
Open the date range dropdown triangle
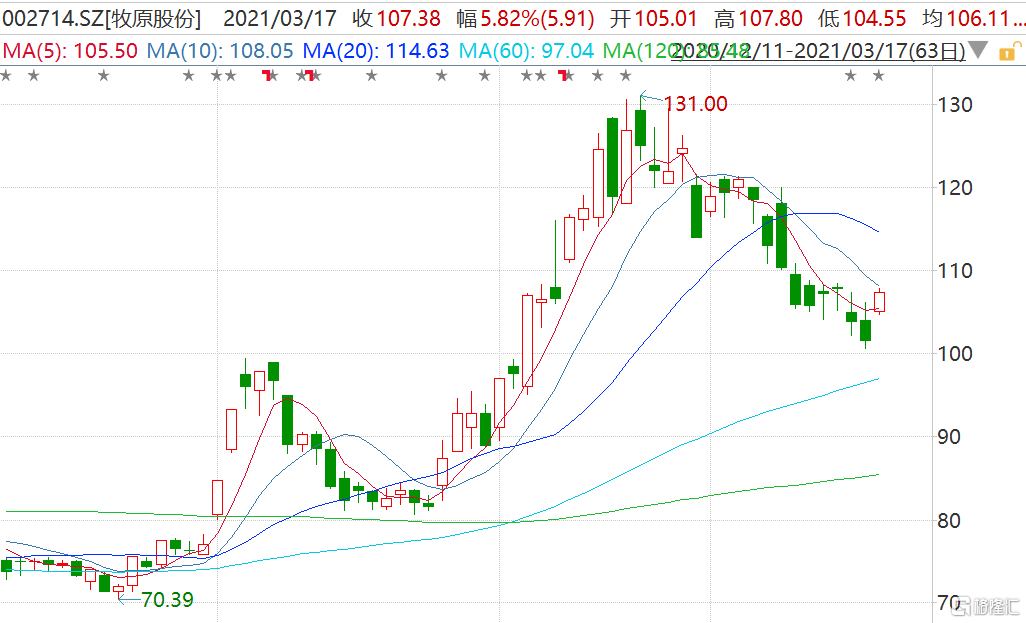pyautogui.click(x=977, y=50)
